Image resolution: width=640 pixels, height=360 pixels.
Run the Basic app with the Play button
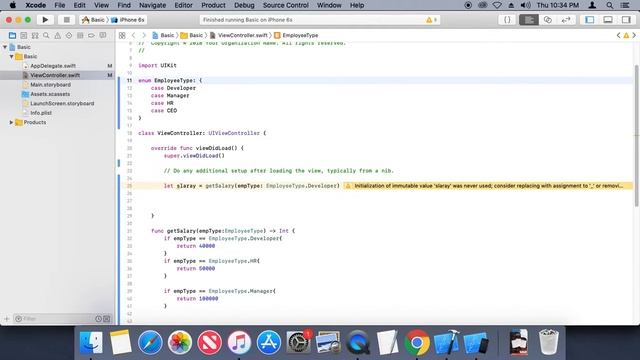click(x=45, y=20)
